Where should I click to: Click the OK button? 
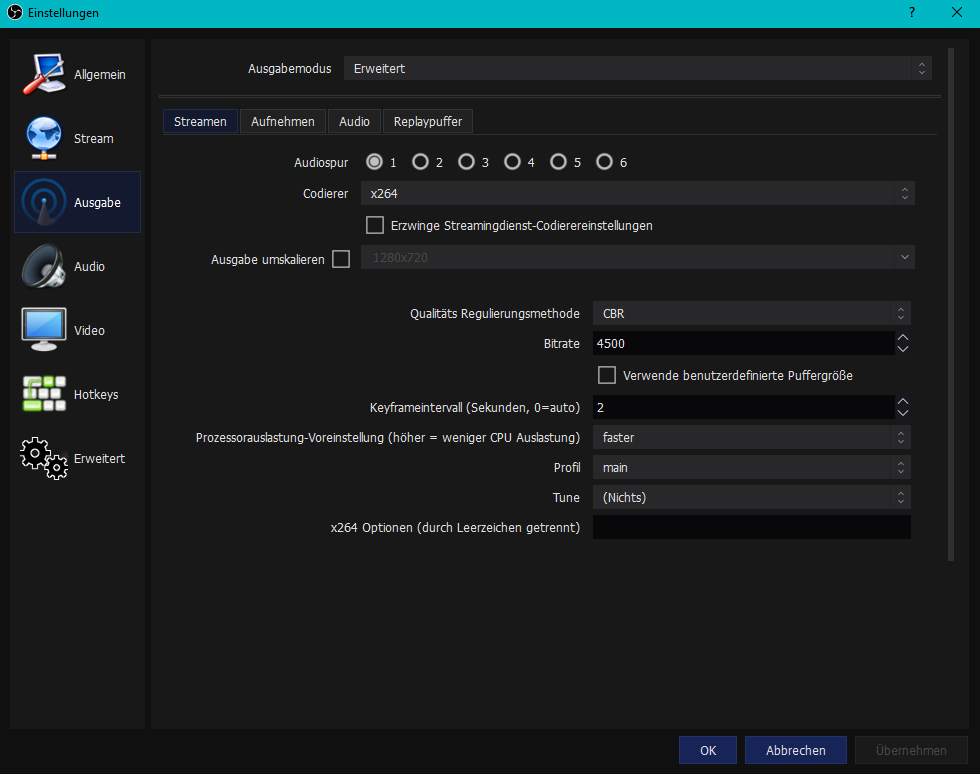tap(708, 750)
